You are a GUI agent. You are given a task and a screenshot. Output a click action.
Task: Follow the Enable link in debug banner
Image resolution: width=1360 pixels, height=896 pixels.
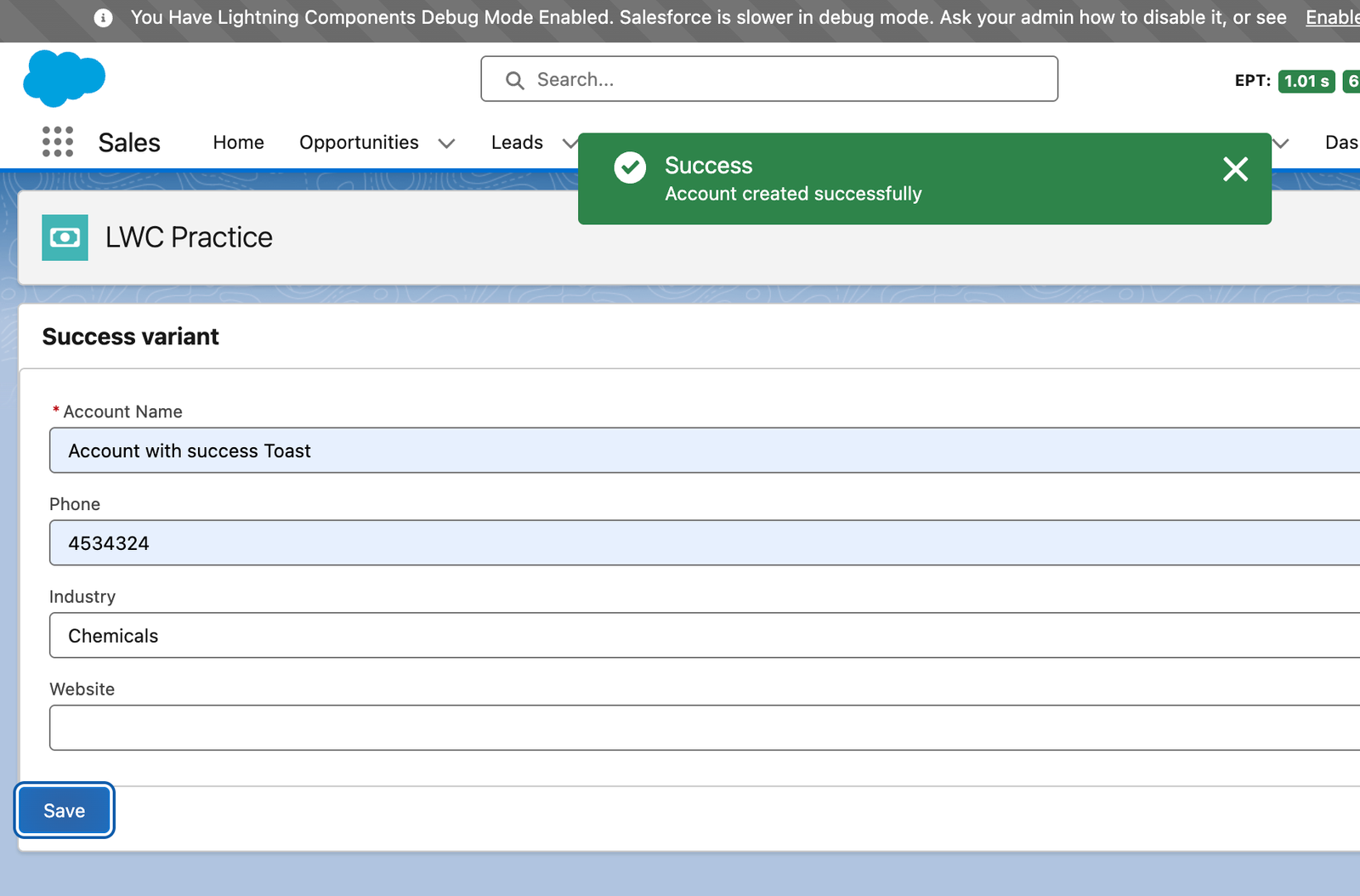click(1333, 18)
